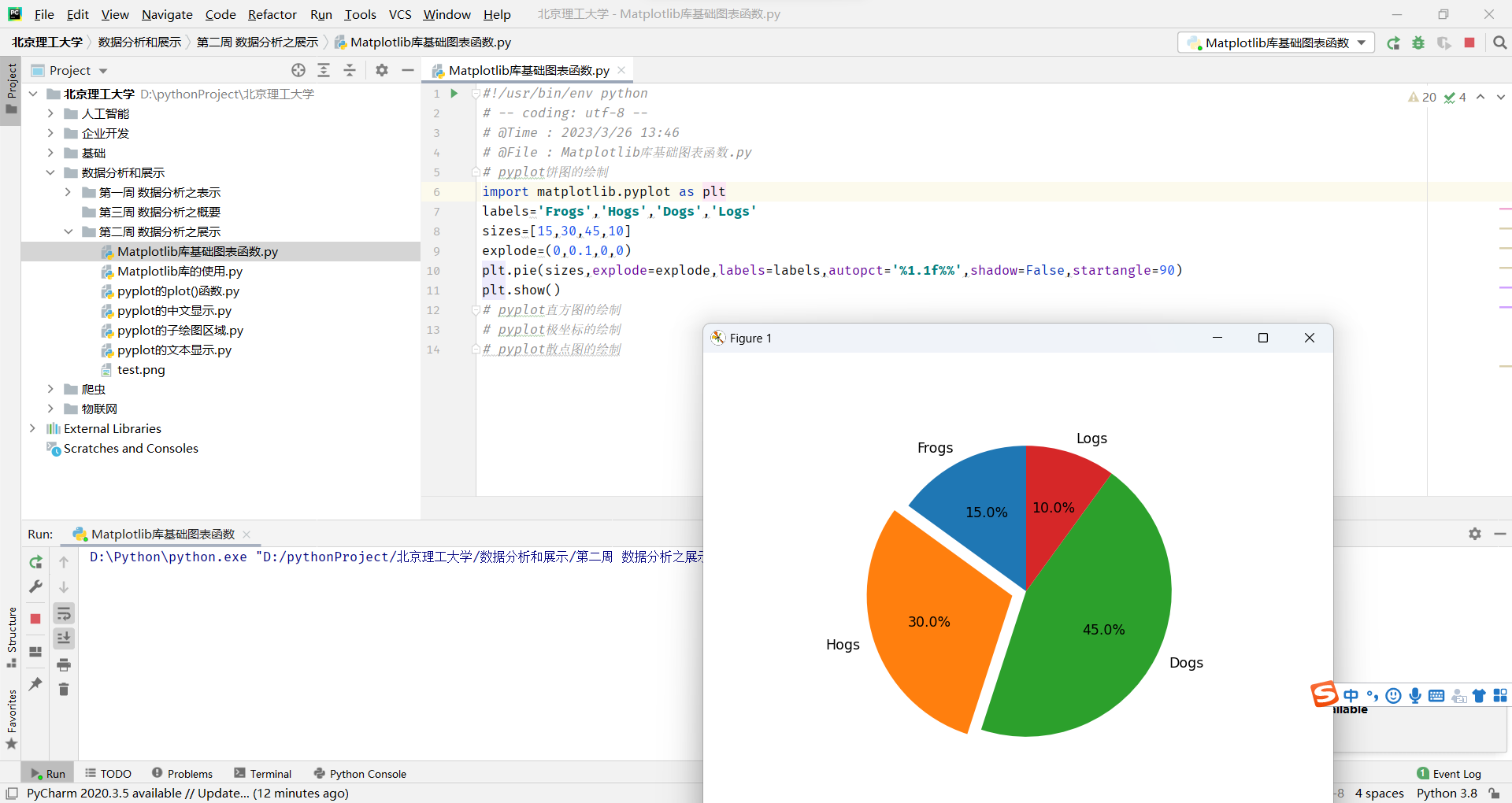Select pyplot的中文显示.py in project tree

tap(174, 310)
